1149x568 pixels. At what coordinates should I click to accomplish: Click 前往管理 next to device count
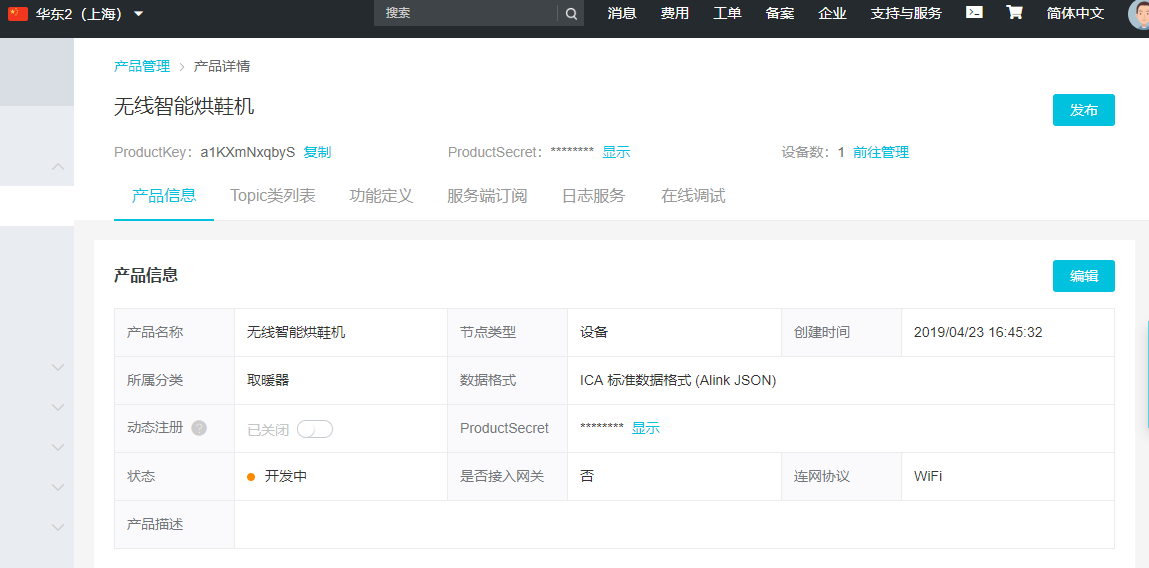[881, 152]
